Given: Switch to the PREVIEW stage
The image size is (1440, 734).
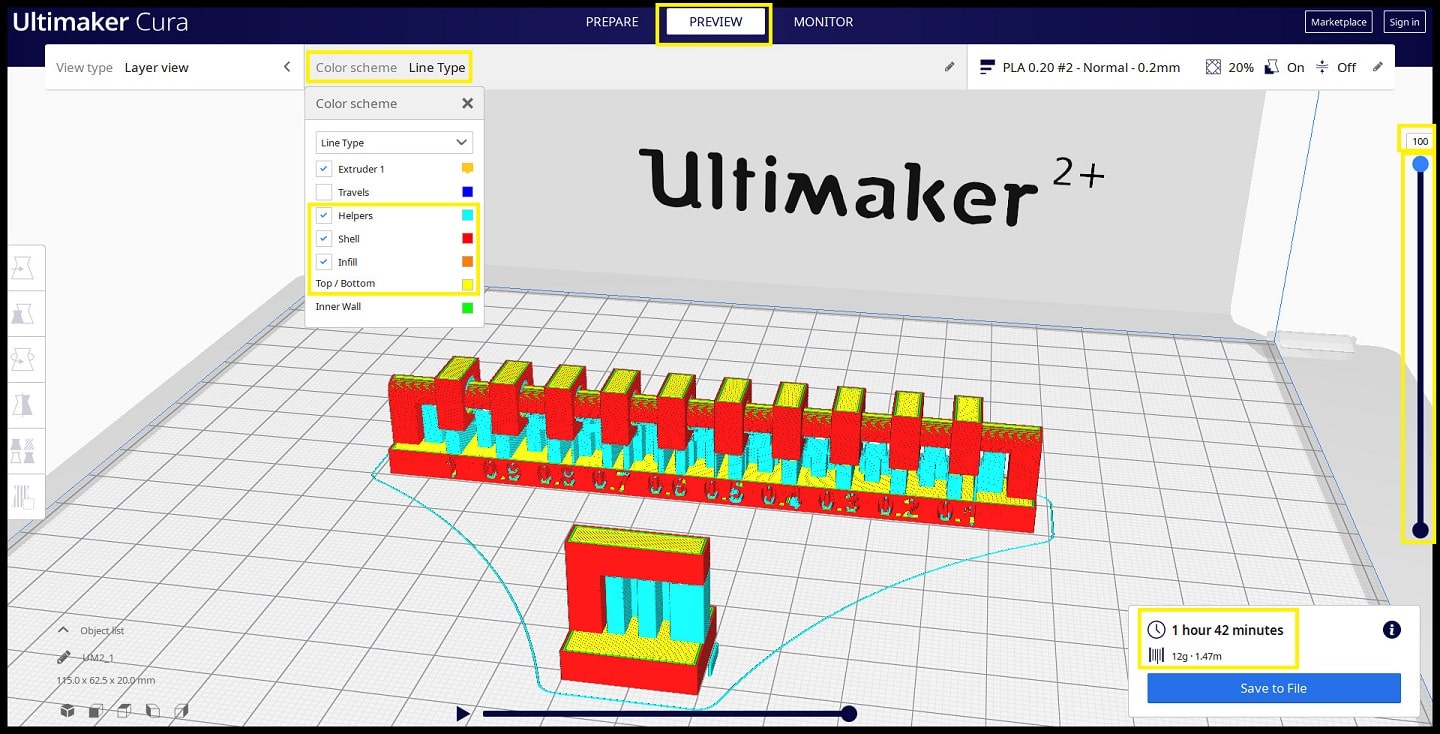Looking at the screenshot, I should click(x=716, y=22).
